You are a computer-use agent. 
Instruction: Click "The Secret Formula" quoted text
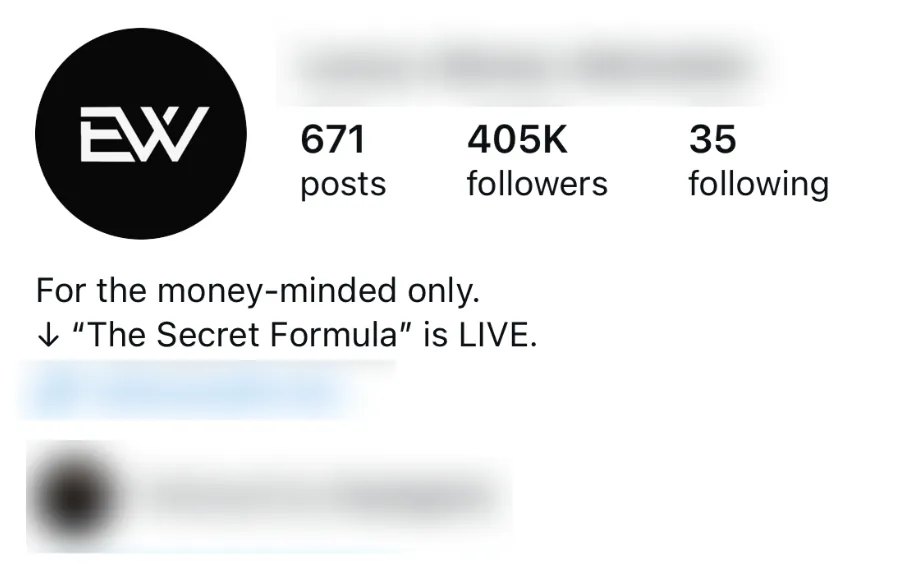coord(240,335)
